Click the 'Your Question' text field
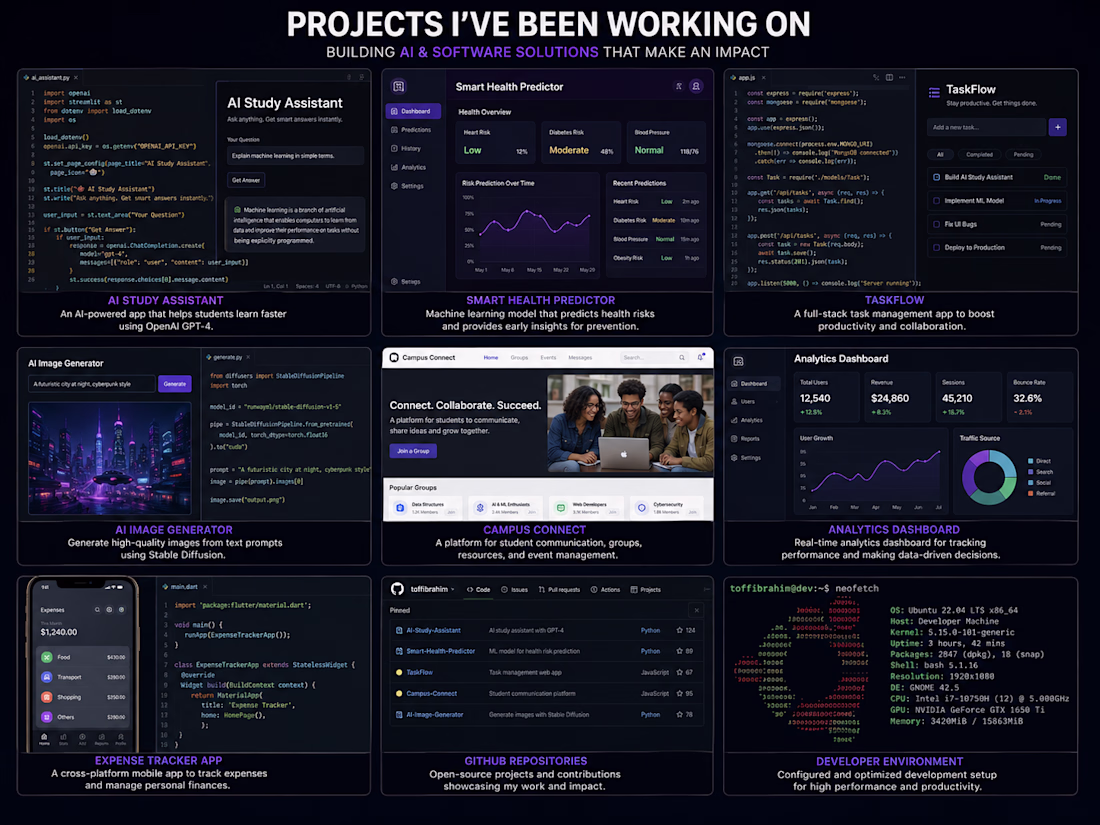This screenshot has width=1100, height=825. pyautogui.click(x=295, y=156)
